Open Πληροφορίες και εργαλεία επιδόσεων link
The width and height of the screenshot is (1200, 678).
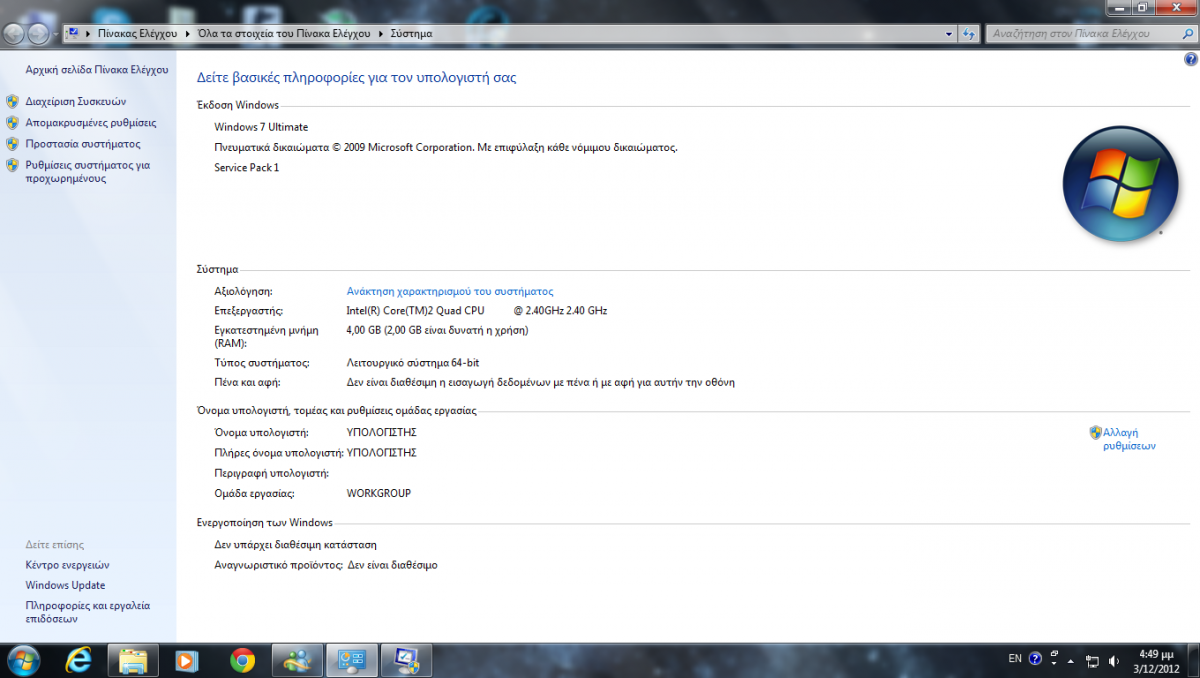click(87, 612)
